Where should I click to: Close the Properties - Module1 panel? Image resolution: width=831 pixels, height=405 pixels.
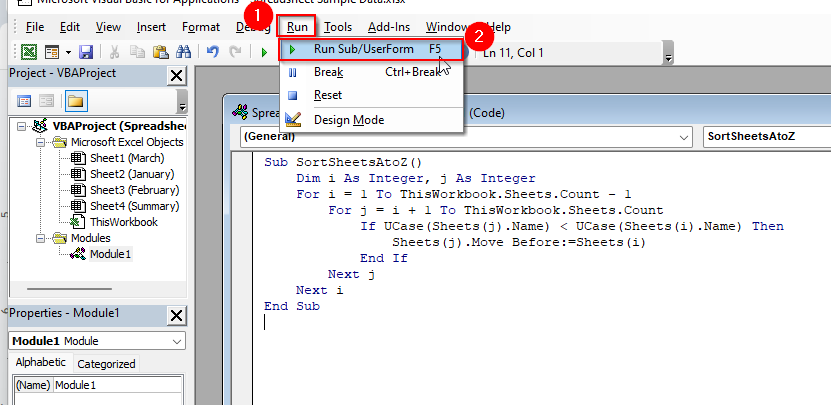pos(176,316)
